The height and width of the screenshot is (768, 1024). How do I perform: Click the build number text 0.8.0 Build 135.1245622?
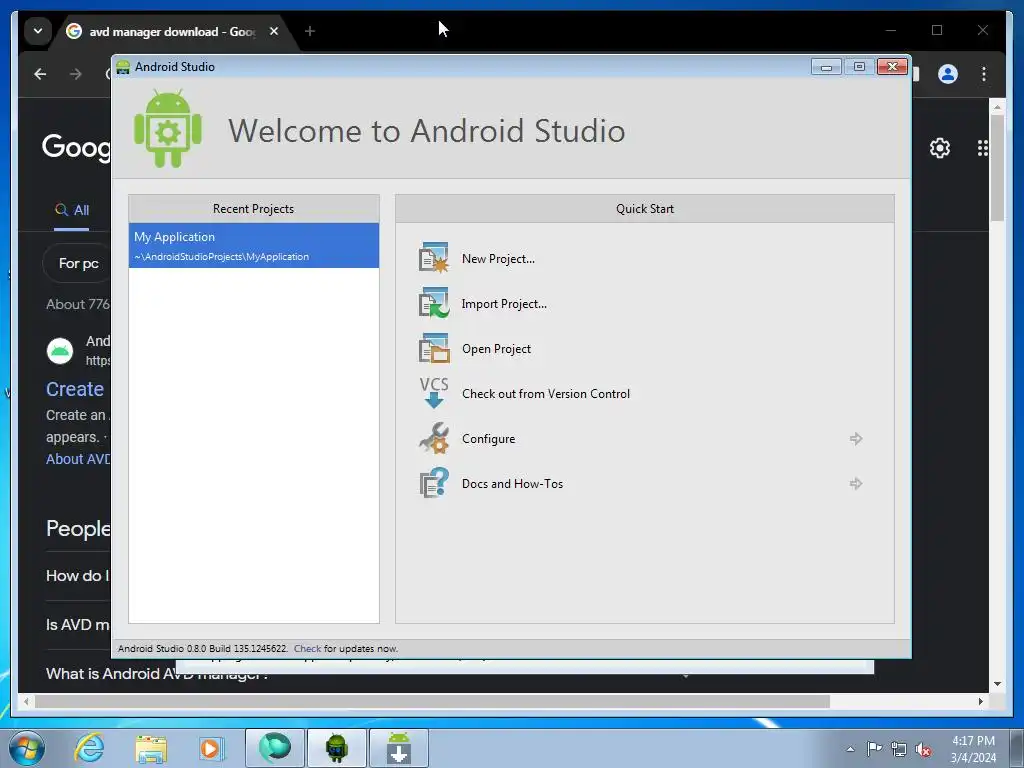[x=237, y=648]
